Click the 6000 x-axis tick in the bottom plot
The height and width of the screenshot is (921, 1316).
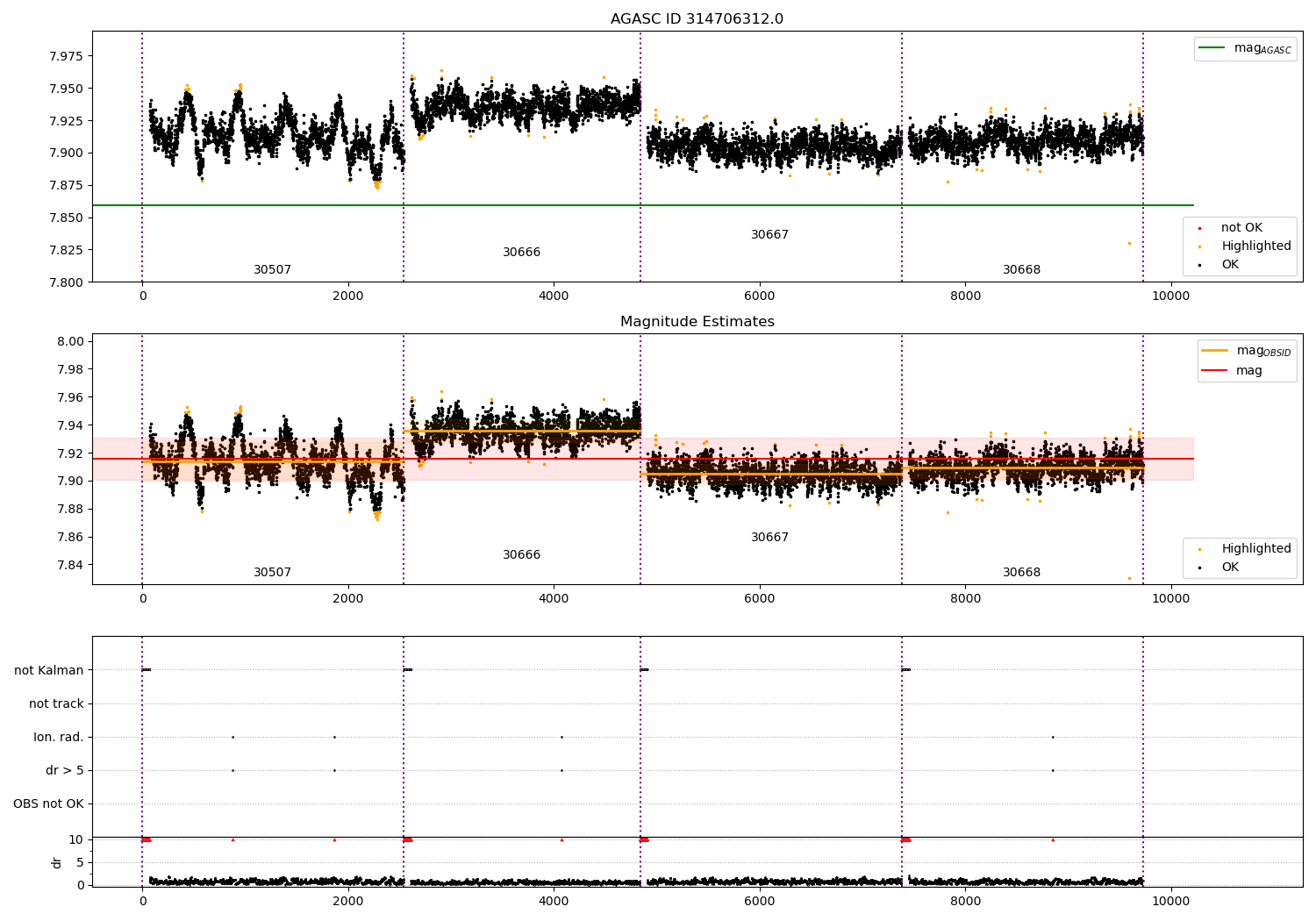coord(759,901)
